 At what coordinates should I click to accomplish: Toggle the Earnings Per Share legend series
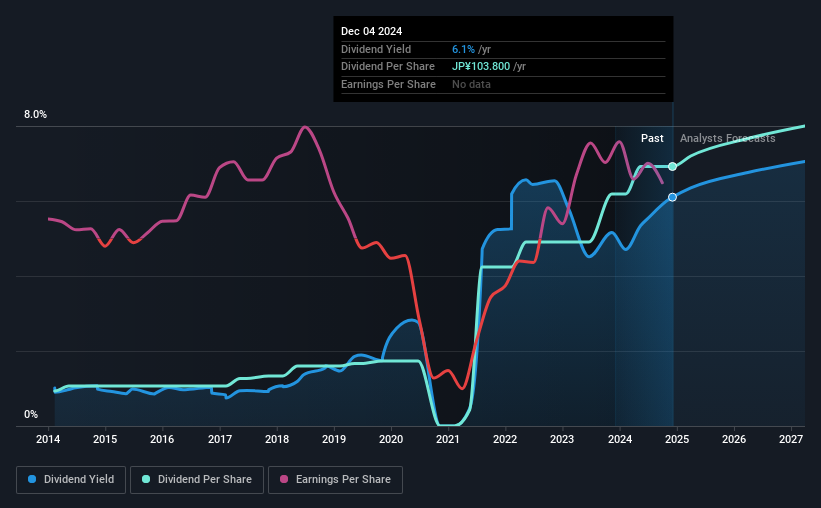coord(335,480)
